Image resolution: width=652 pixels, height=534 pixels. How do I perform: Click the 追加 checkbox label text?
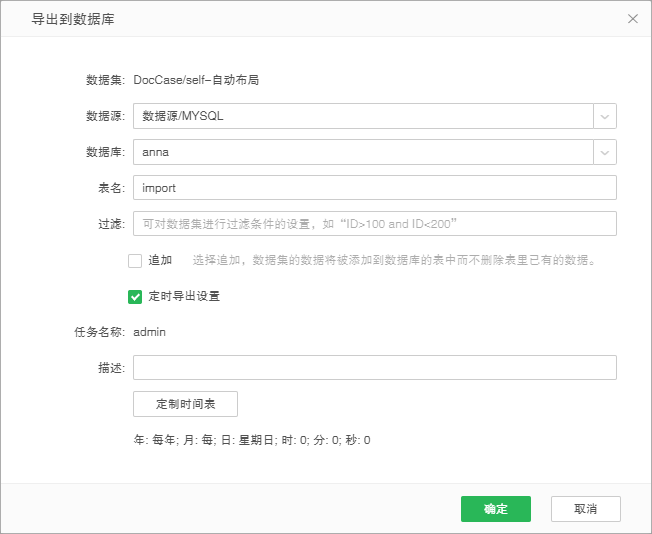tap(160, 261)
